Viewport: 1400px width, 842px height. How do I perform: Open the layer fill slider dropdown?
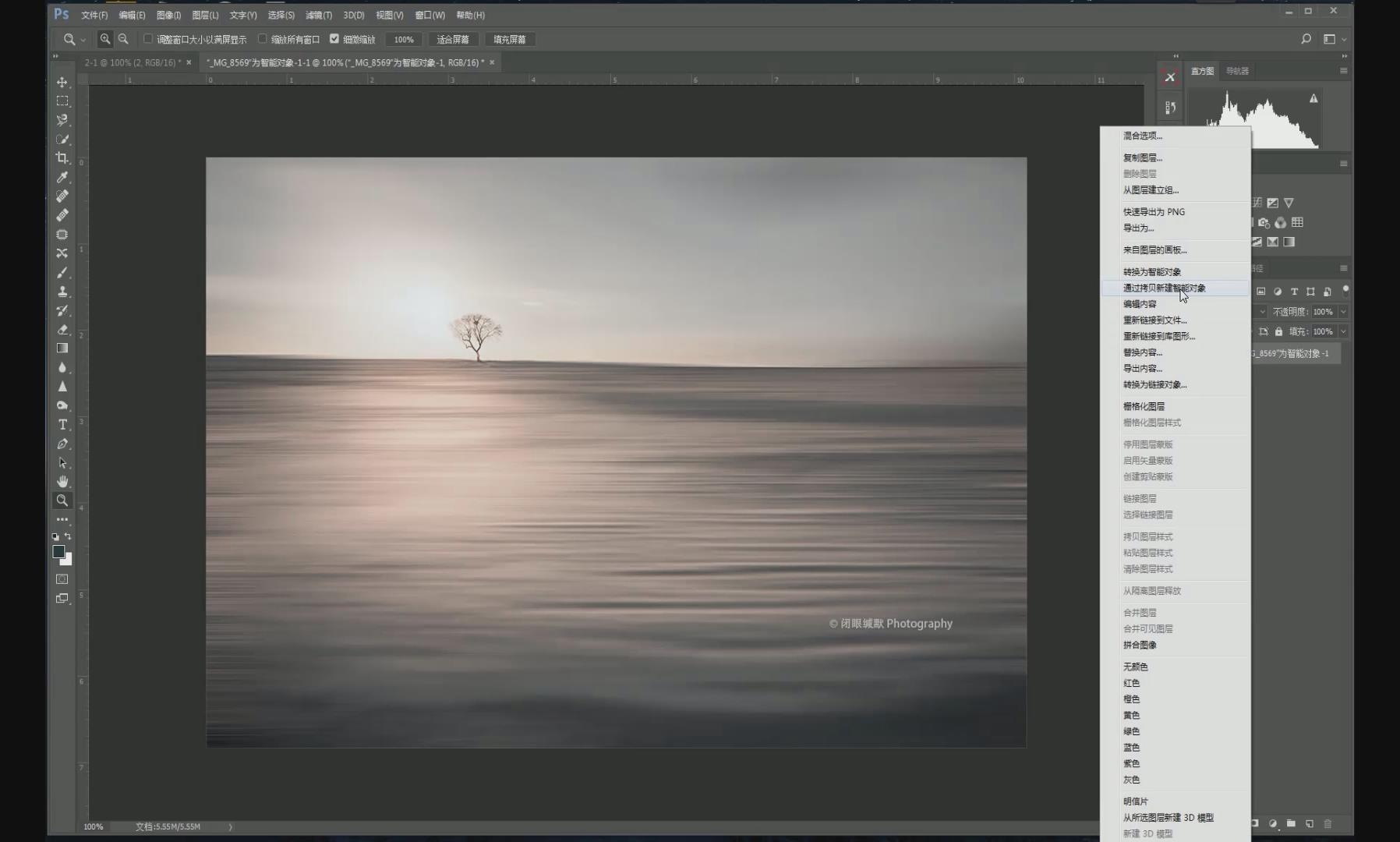click(1343, 331)
